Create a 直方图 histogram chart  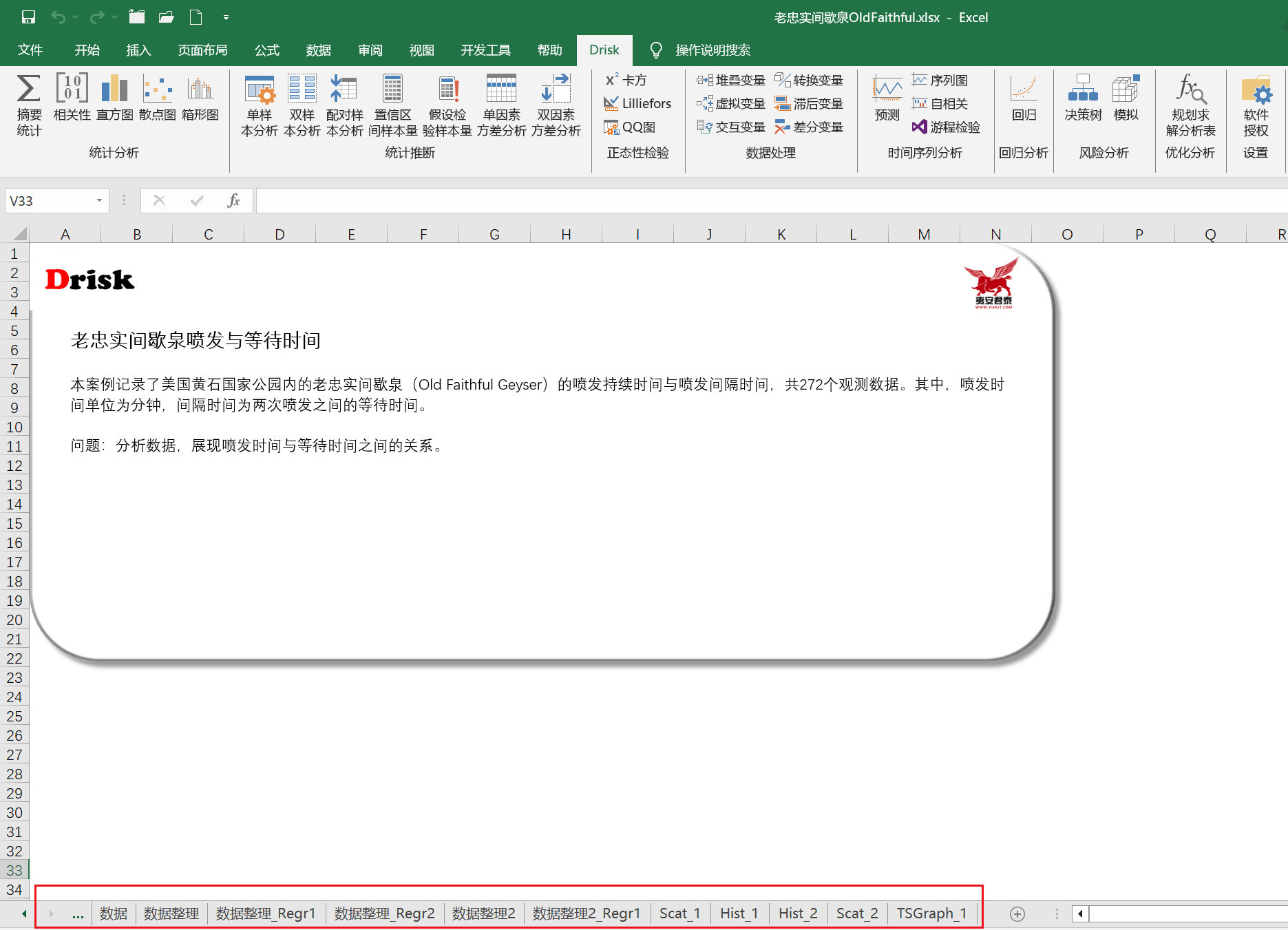point(114,97)
